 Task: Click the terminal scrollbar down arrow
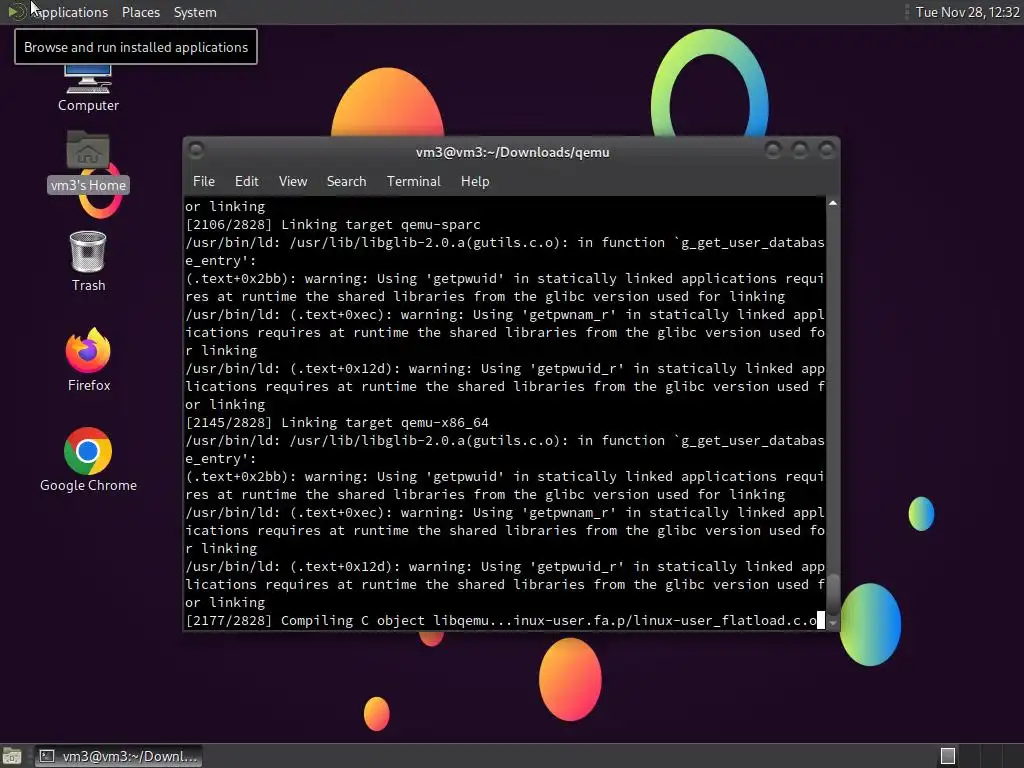(x=833, y=623)
